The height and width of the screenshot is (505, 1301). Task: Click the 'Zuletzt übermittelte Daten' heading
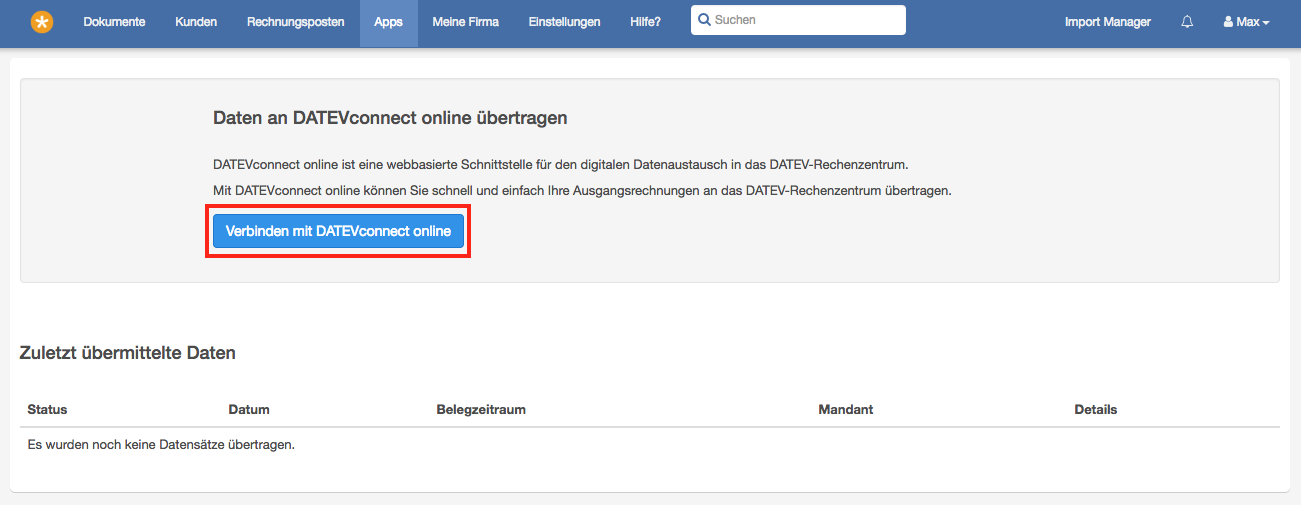coord(127,353)
